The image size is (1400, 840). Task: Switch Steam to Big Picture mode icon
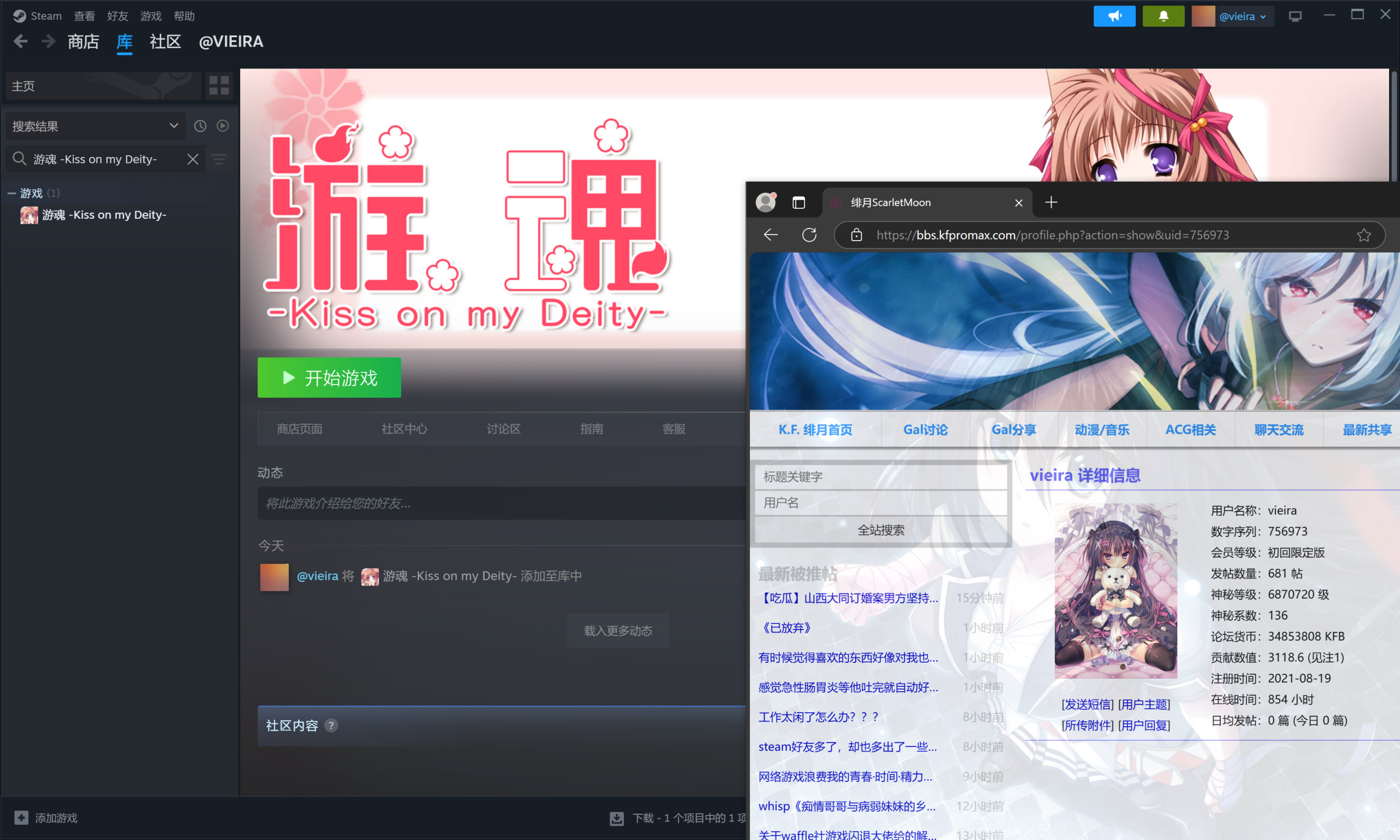coord(1295,16)
